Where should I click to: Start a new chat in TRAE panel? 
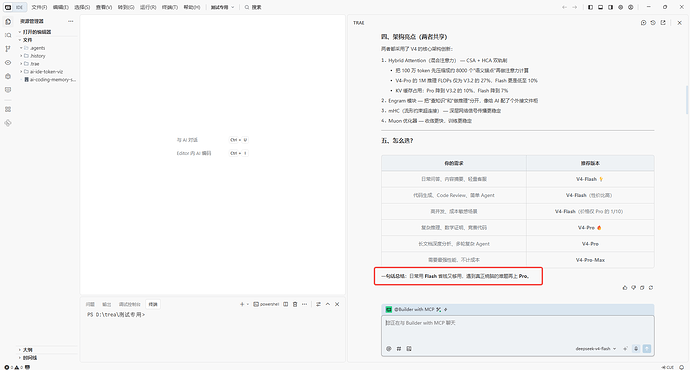pos(643,22)
